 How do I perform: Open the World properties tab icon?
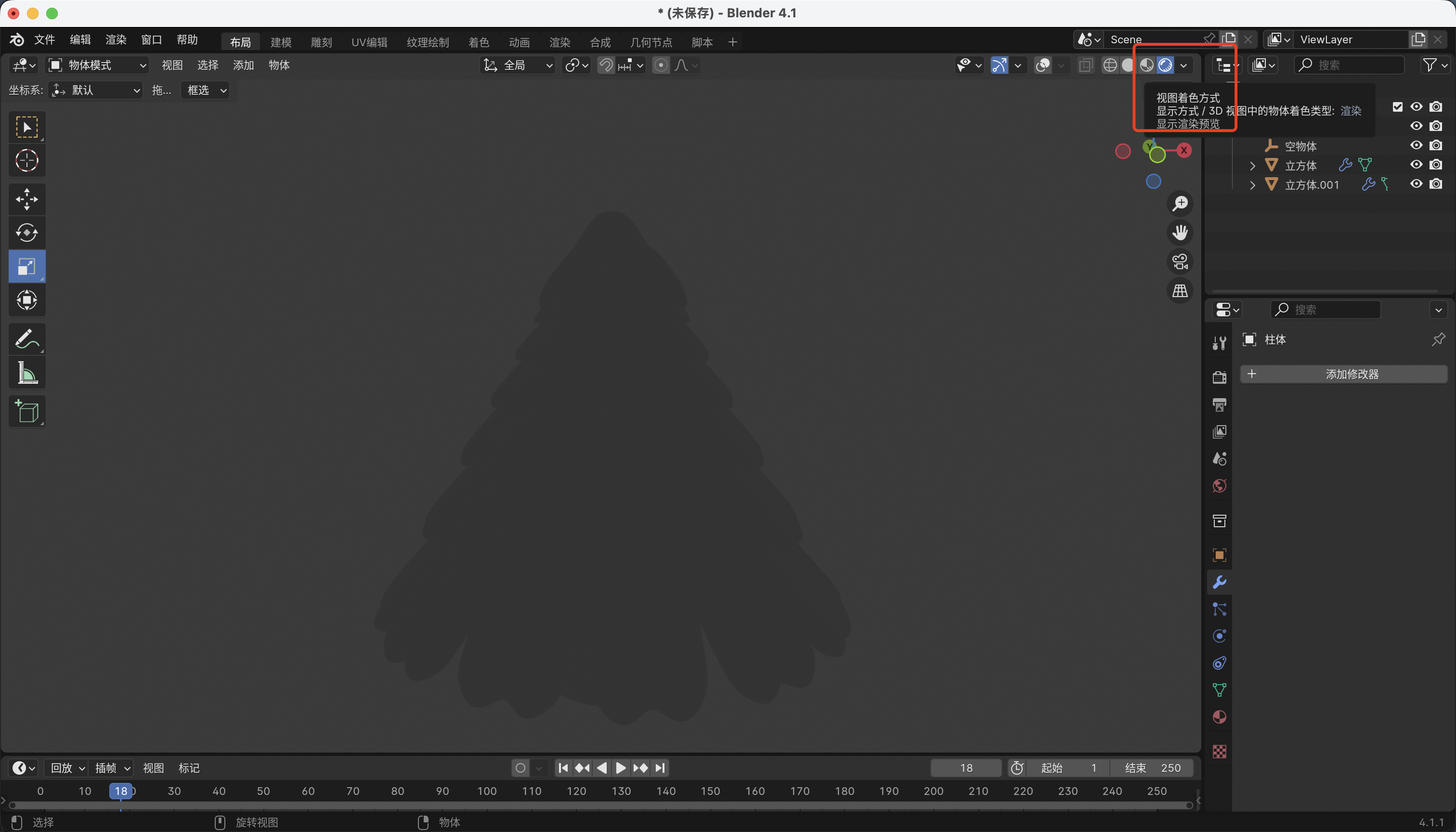pos(1219,486)
